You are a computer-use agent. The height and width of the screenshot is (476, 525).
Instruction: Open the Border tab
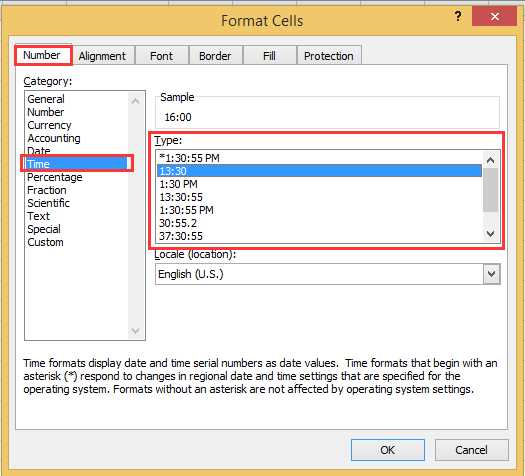coord(215,56)
